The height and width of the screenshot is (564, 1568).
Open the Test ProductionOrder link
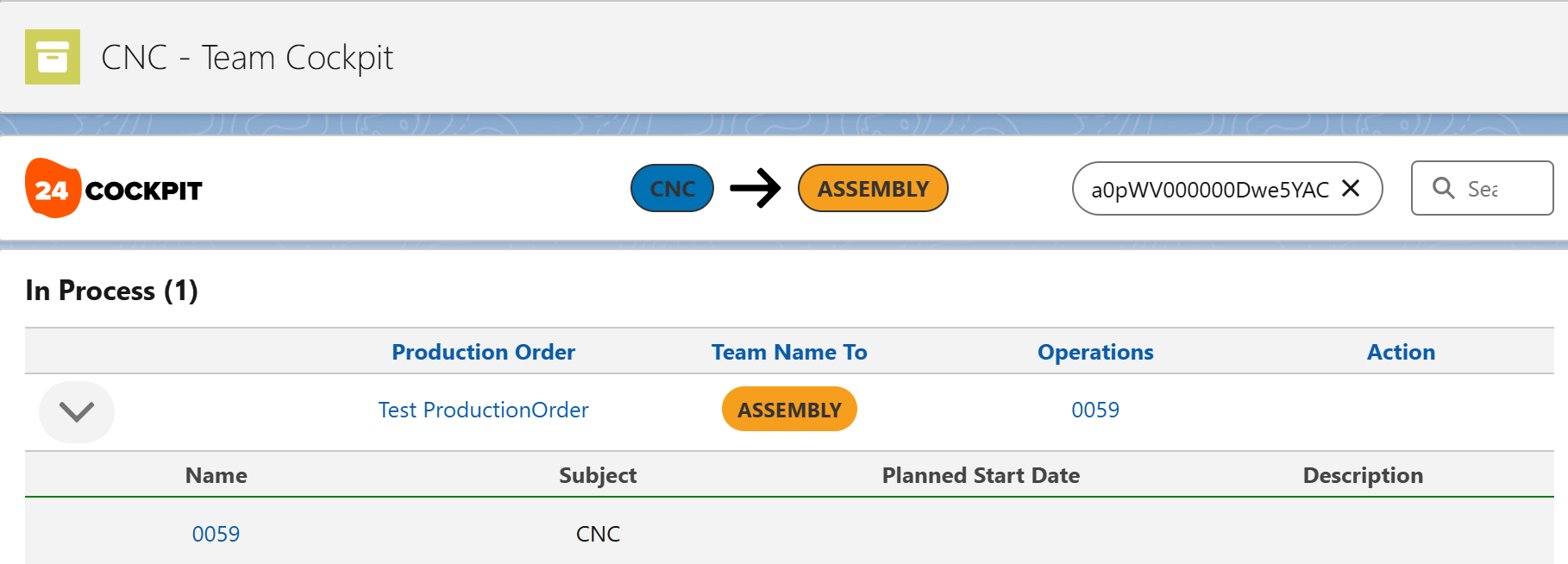pos(483,410)
